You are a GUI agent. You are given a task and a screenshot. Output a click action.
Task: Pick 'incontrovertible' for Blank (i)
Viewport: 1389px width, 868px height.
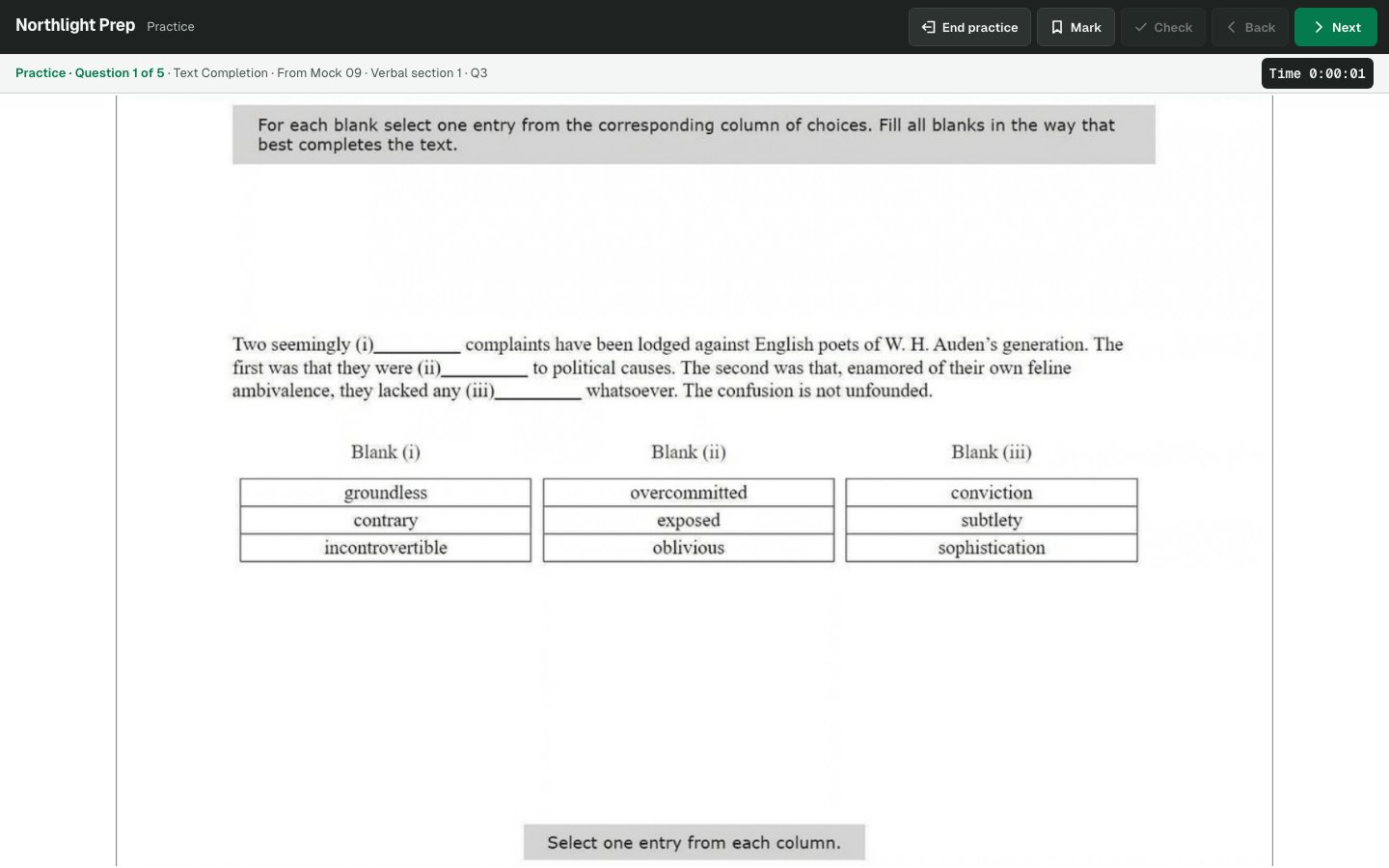pos(386,548)
